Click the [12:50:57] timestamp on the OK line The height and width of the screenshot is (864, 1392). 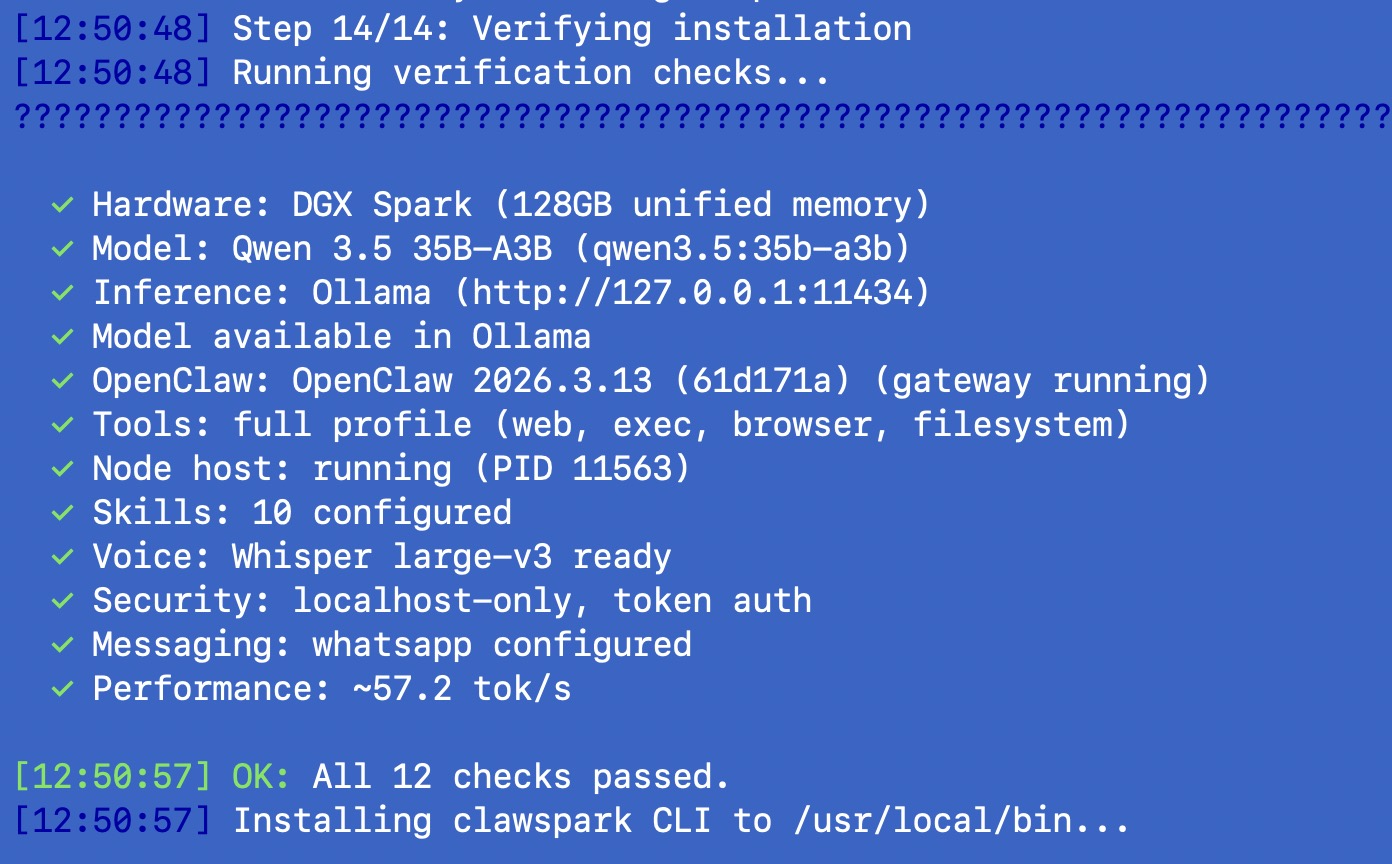[113, 777]
